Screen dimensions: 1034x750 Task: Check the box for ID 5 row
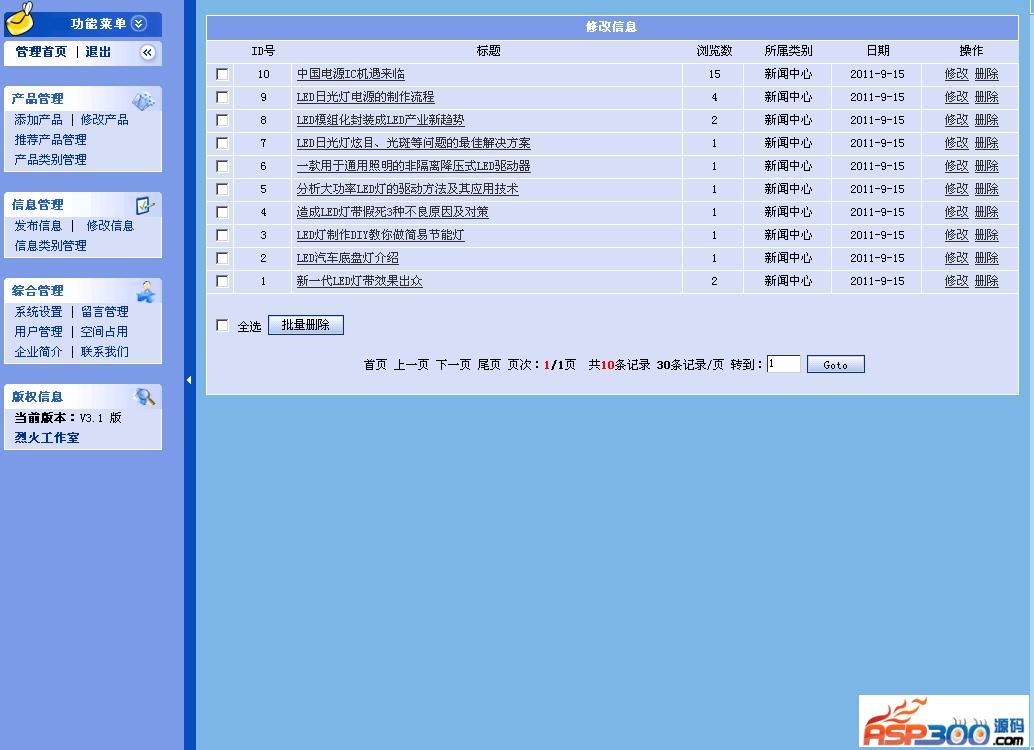pos(222,189)
